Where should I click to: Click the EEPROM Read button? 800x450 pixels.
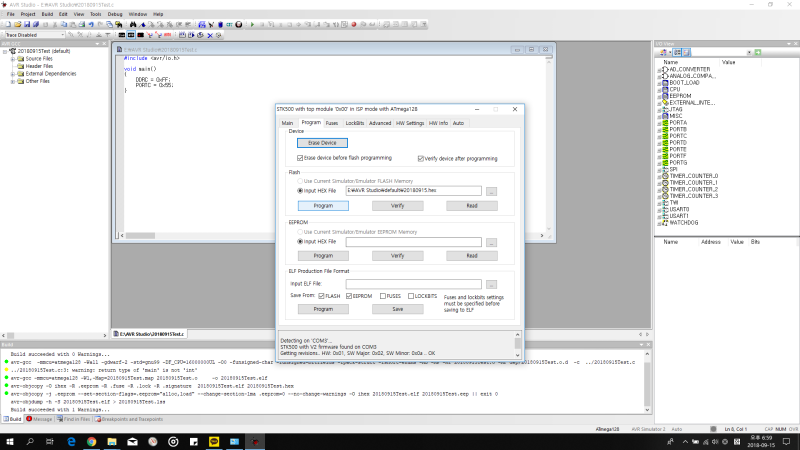(472, 256)
